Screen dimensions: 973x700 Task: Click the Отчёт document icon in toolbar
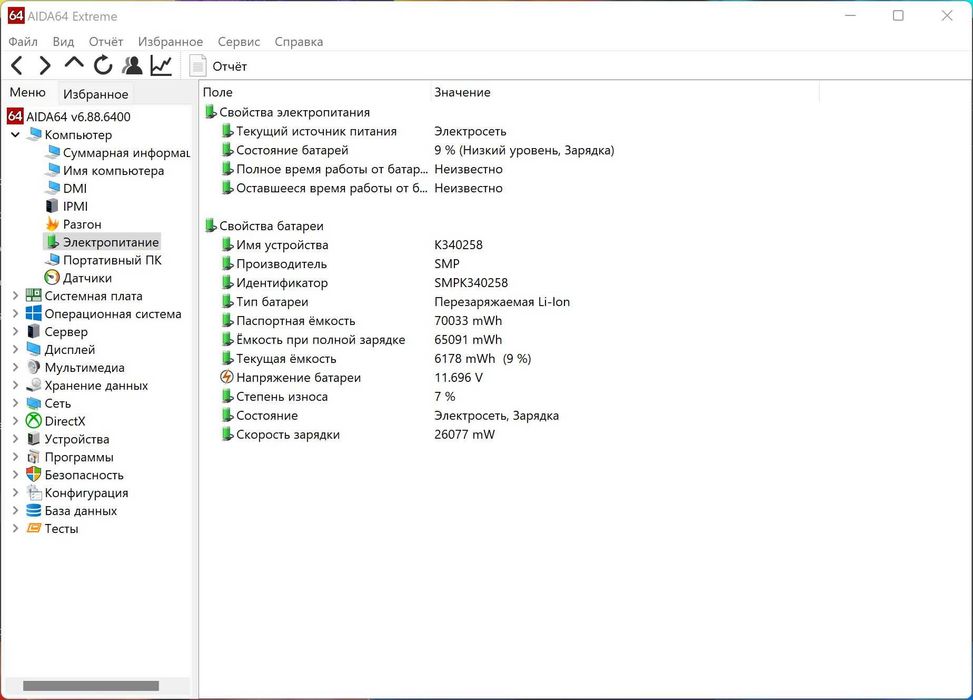[x=198, y=66]
